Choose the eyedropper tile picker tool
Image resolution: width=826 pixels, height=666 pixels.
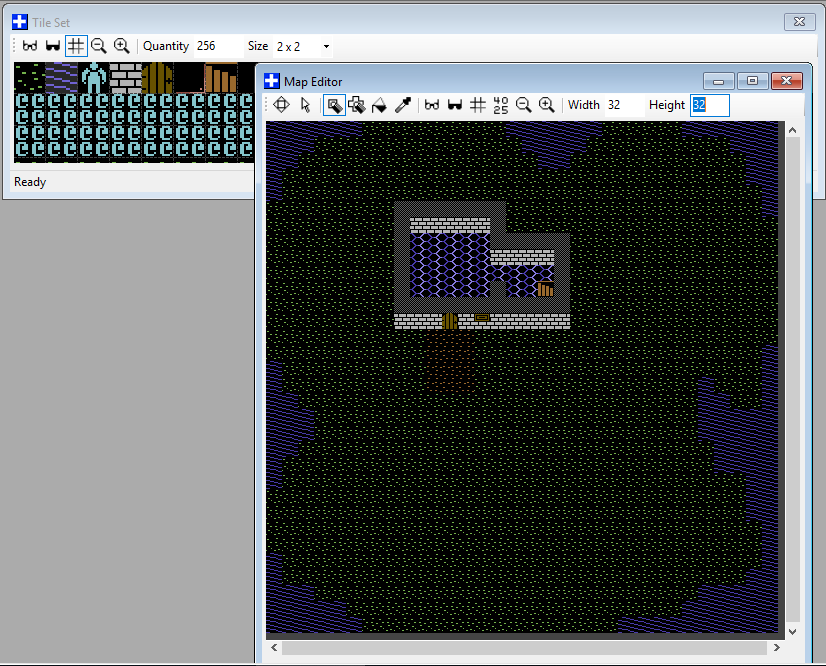click(403, 105)
